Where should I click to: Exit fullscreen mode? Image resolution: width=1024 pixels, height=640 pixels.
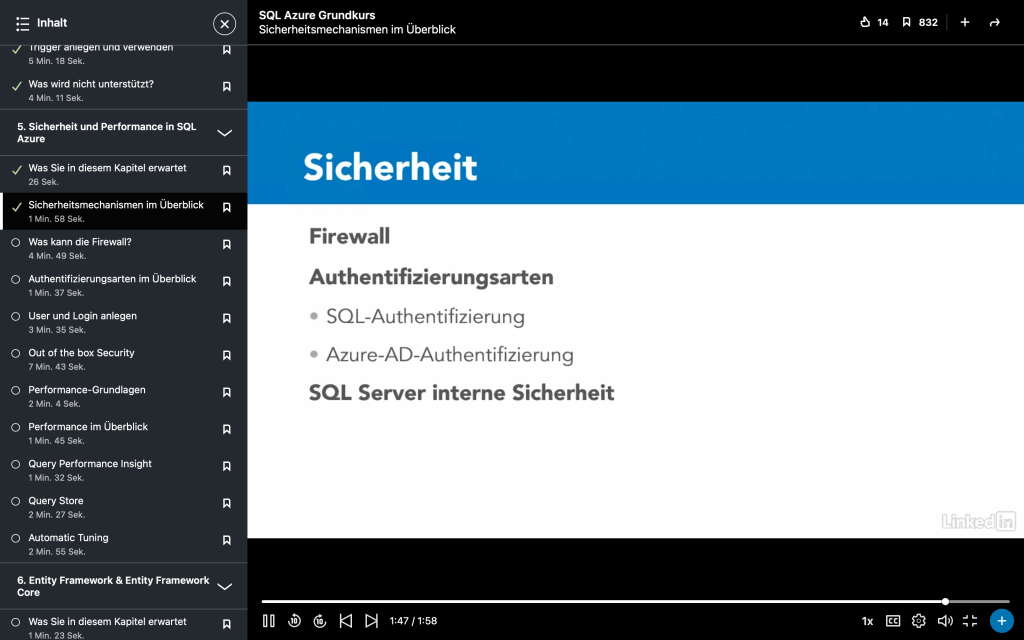tap(970, 621)
